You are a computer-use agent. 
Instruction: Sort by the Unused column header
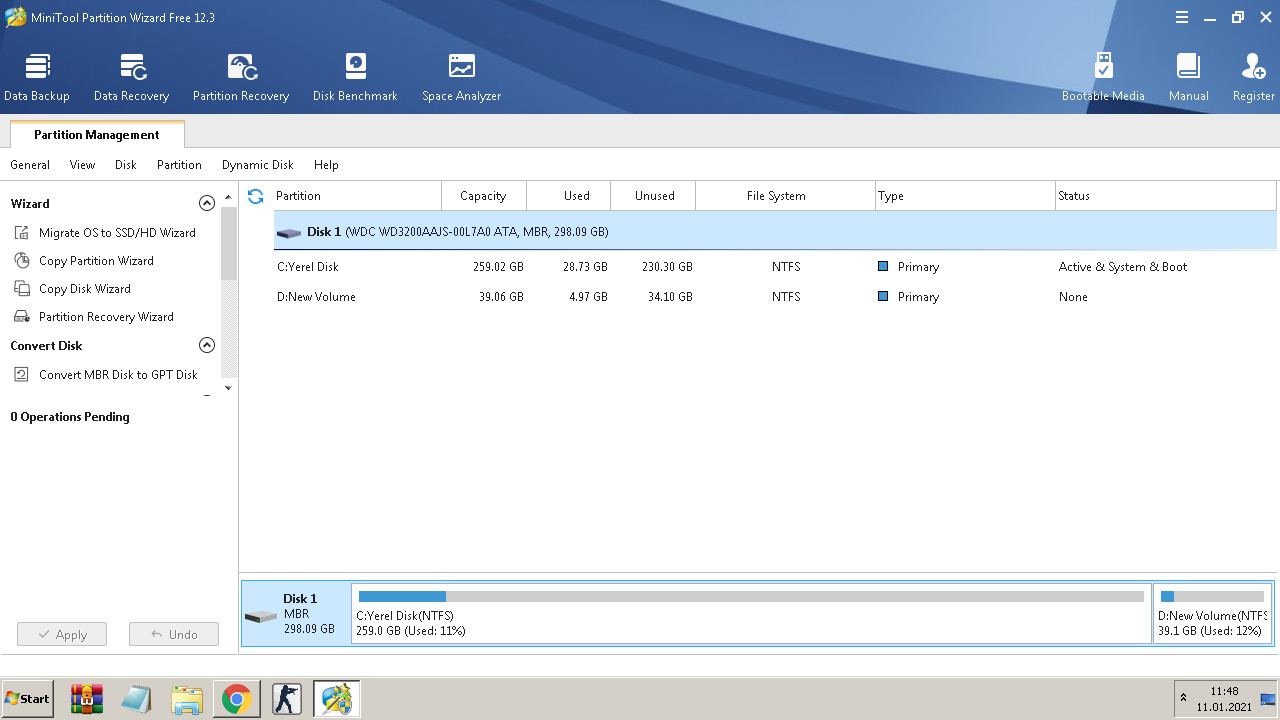653,196
